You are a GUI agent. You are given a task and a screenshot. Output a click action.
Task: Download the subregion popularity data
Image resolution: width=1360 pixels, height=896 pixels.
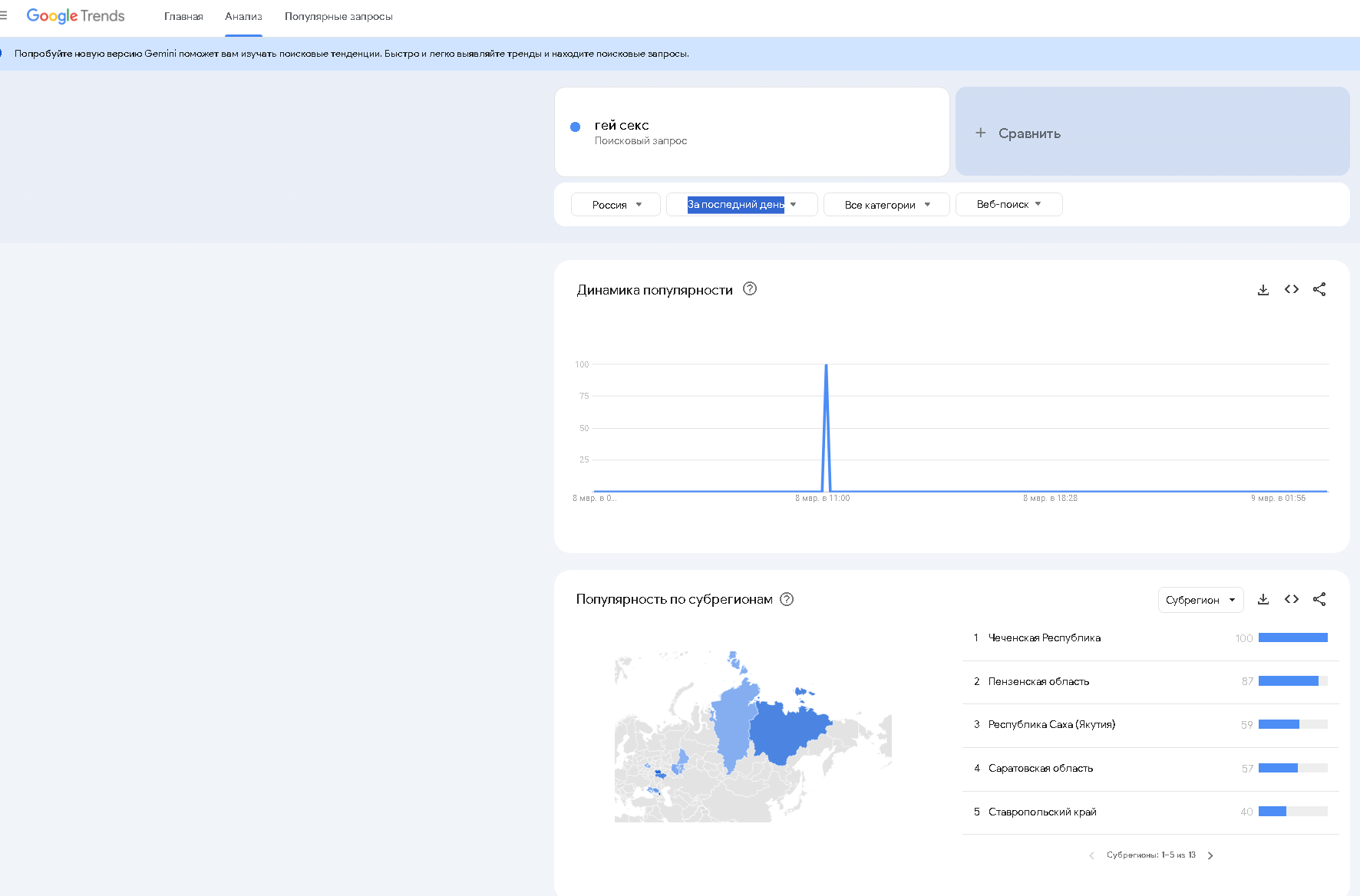point(1263,600)
